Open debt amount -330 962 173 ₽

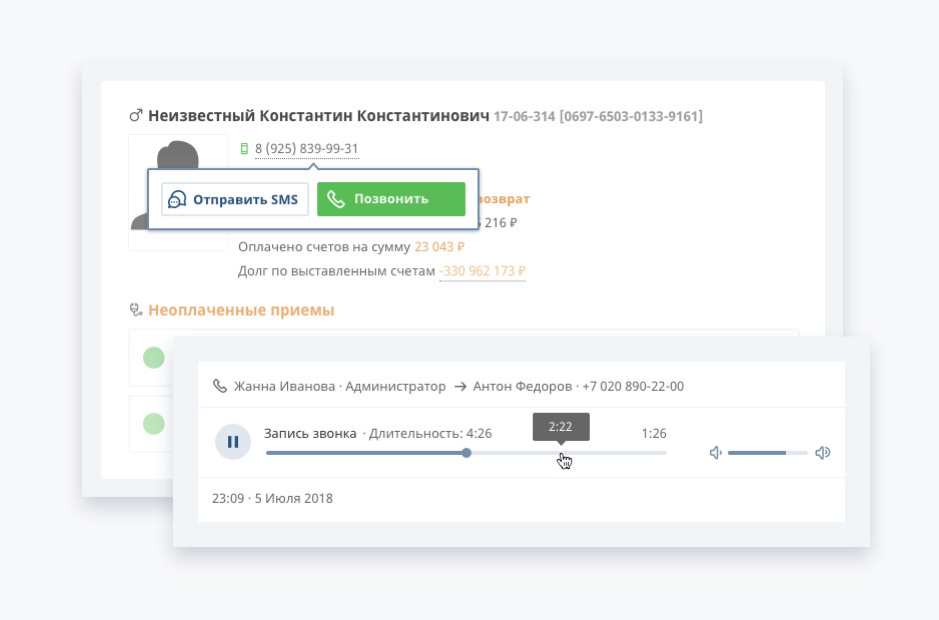[482, 271]
